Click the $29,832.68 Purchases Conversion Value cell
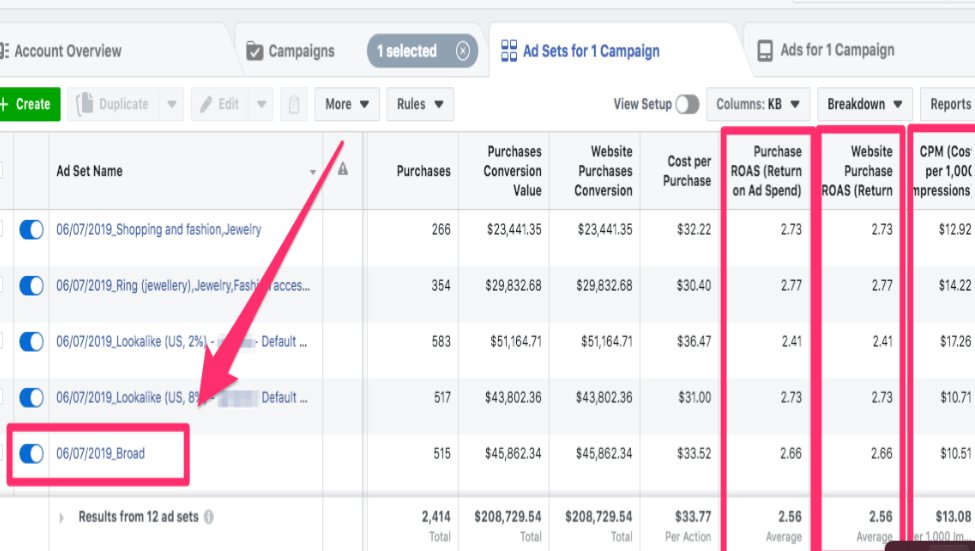The width and height of the screenshot is (975, 551). pos(513,285)
